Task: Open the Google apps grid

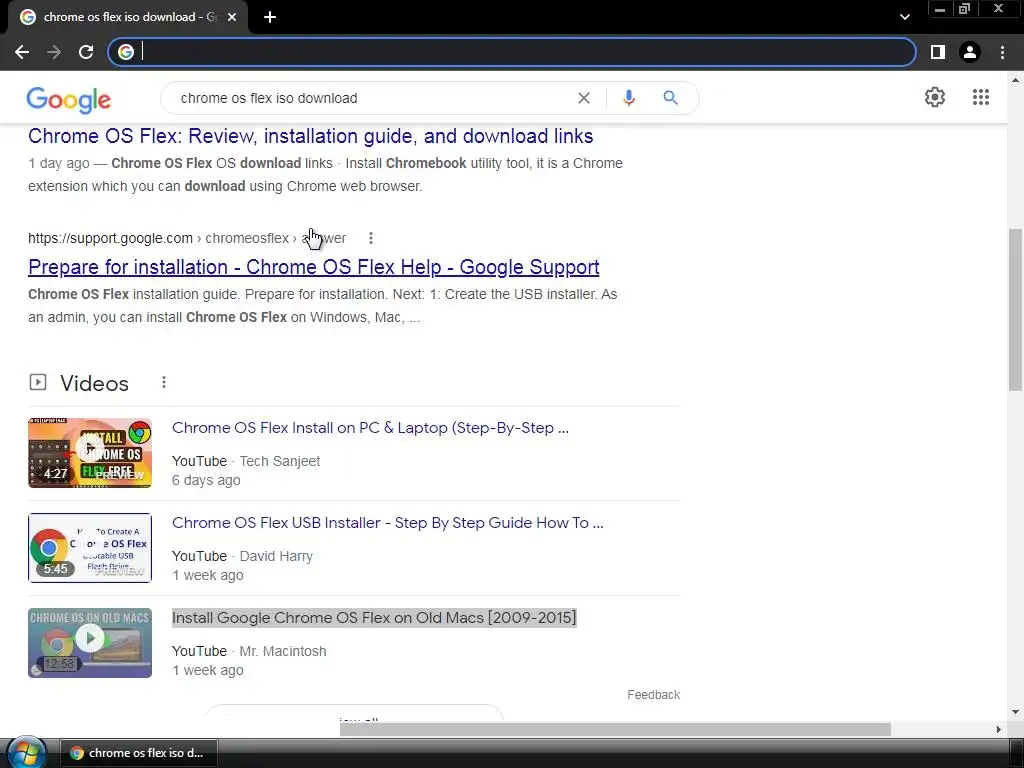Action: point(980,97)
